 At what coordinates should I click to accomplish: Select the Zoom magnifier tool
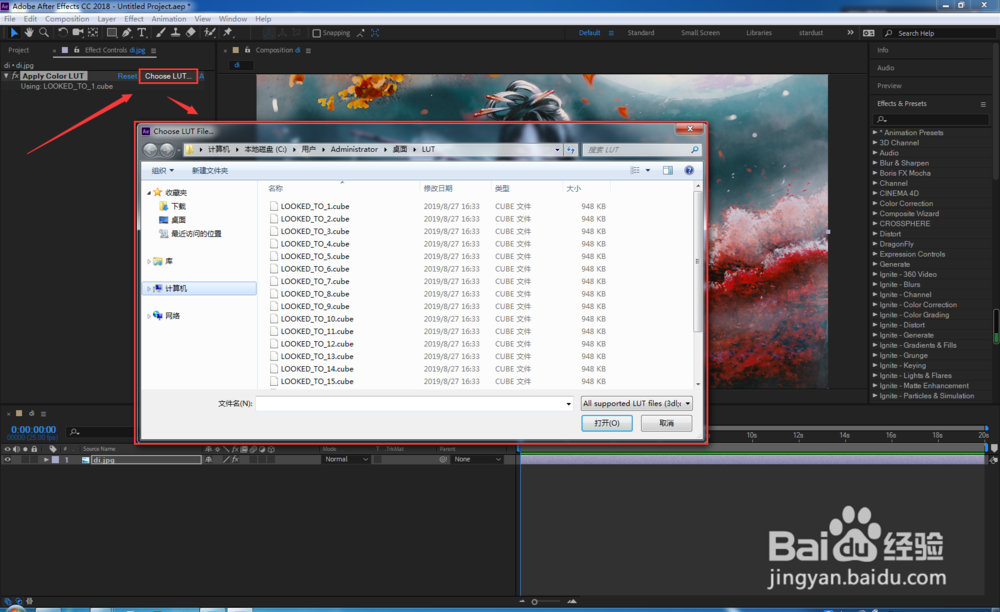43,33
